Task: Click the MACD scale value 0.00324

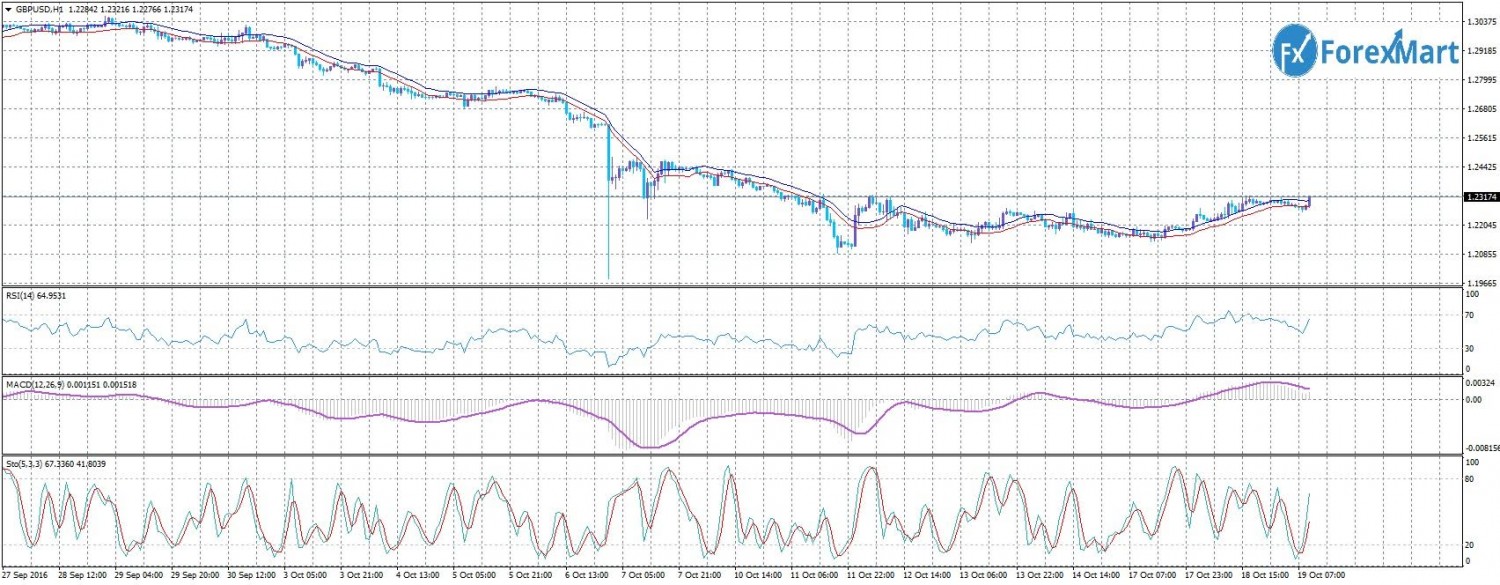Action: 1479,384
